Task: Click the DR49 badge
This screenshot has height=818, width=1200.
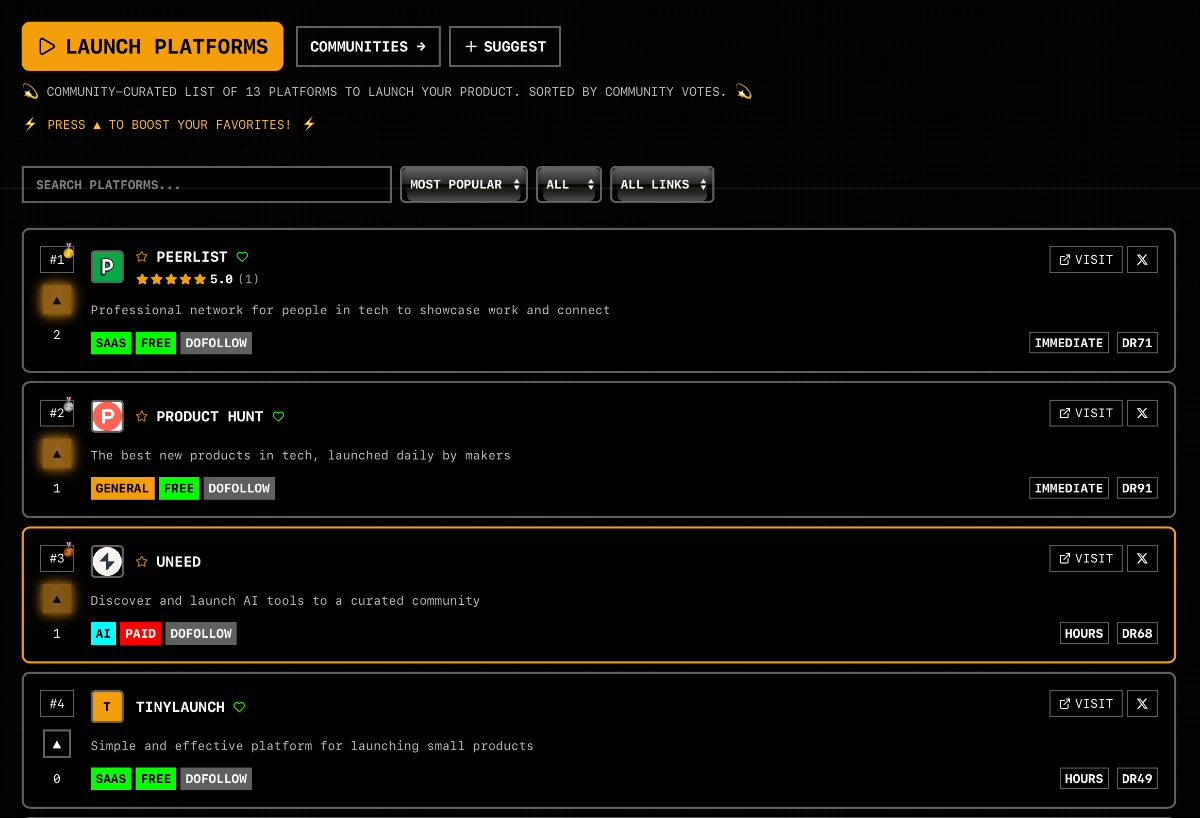Action: click(x=1137, y=778)
